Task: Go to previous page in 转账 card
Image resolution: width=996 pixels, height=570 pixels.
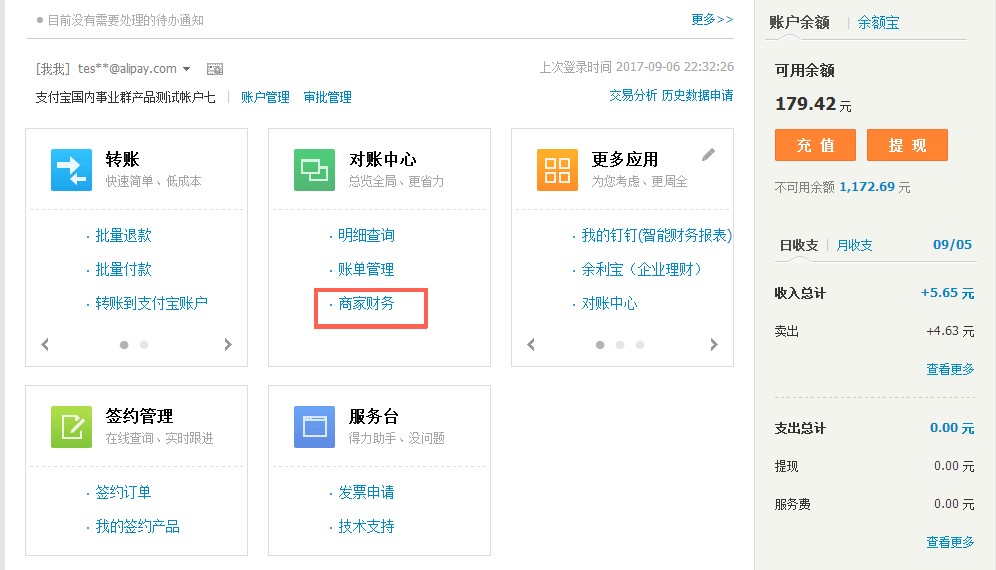Action: point(44,344)
